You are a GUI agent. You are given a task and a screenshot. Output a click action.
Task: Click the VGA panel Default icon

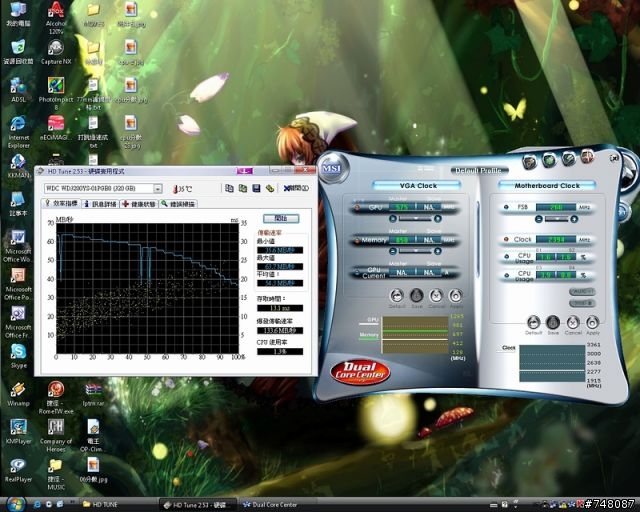point(397,296)
